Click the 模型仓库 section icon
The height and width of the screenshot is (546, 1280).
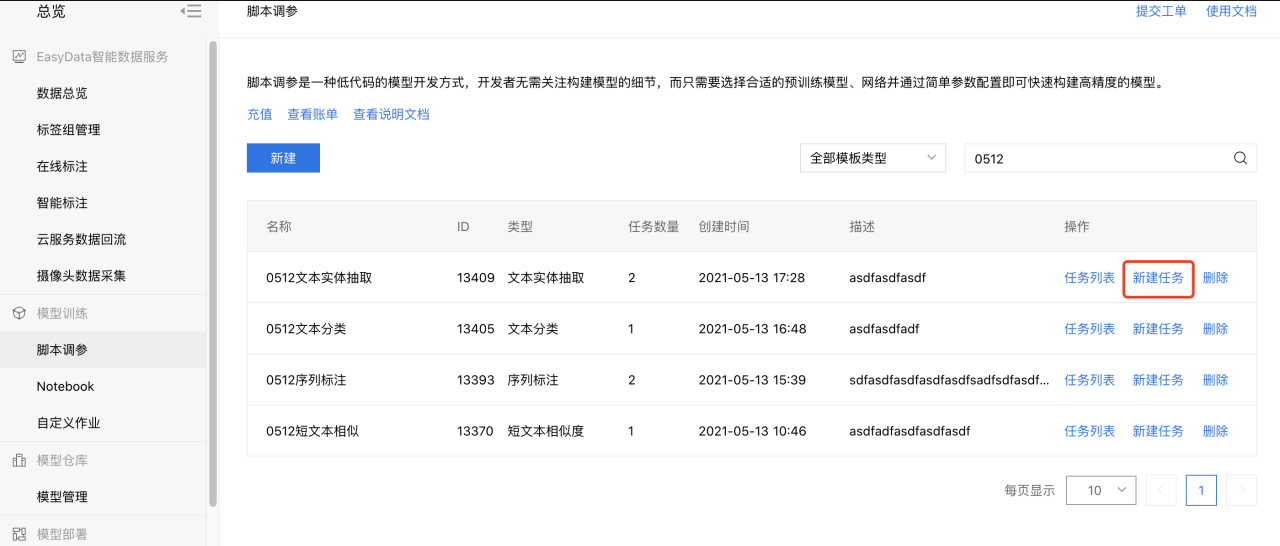coord(19,460)
